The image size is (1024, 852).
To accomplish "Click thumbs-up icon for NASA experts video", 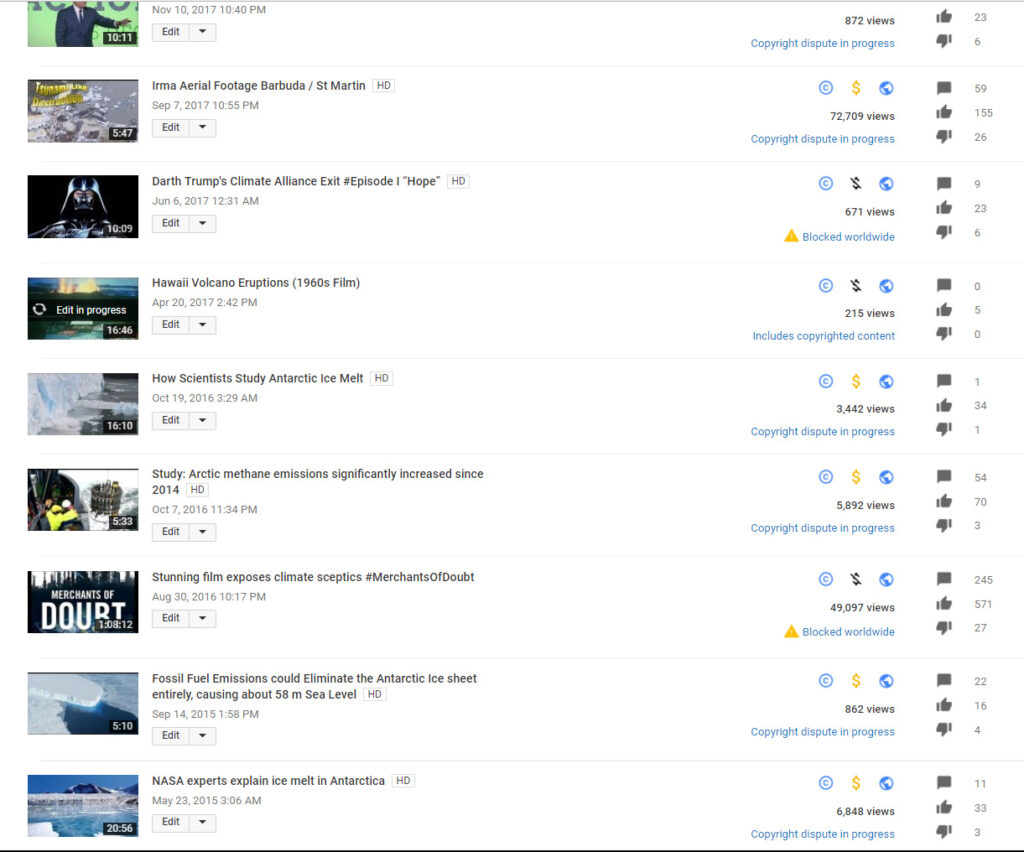I will (944, 808).
